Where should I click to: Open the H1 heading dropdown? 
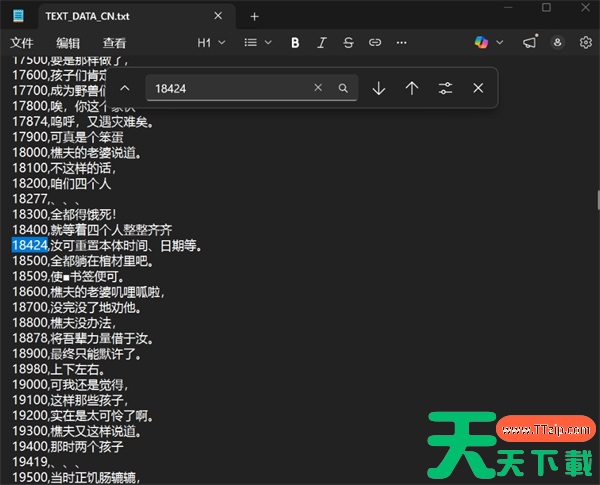coord(211,42)
